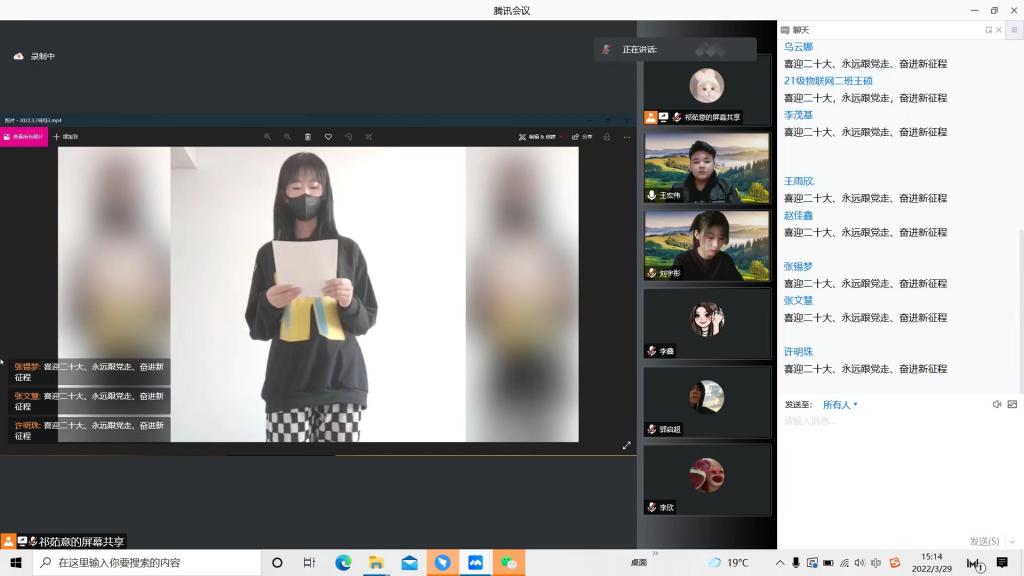
Task: Click the 添加到 add-to menu item
Action: (x=67, y=137)
